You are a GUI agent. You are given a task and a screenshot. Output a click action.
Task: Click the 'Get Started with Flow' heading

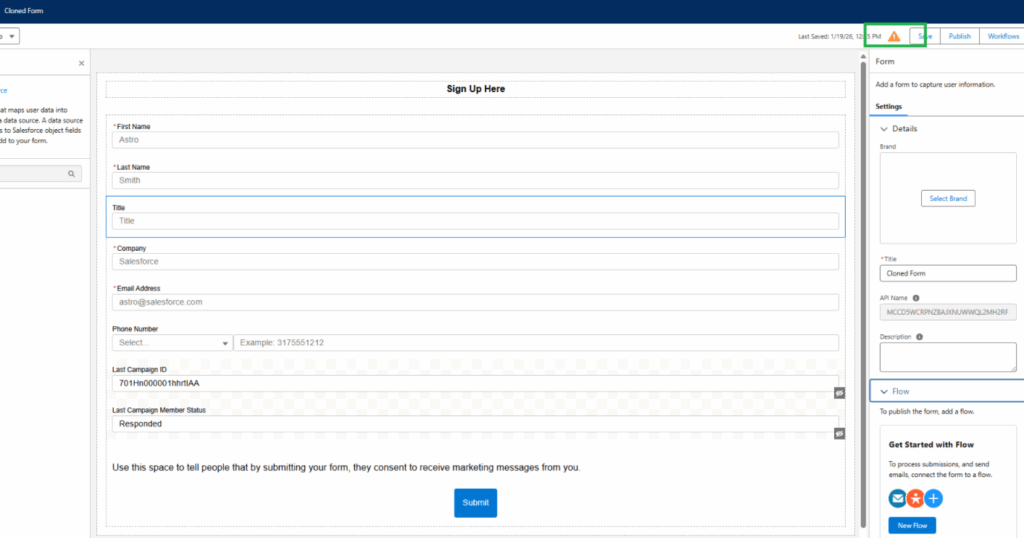pos(931,445)
